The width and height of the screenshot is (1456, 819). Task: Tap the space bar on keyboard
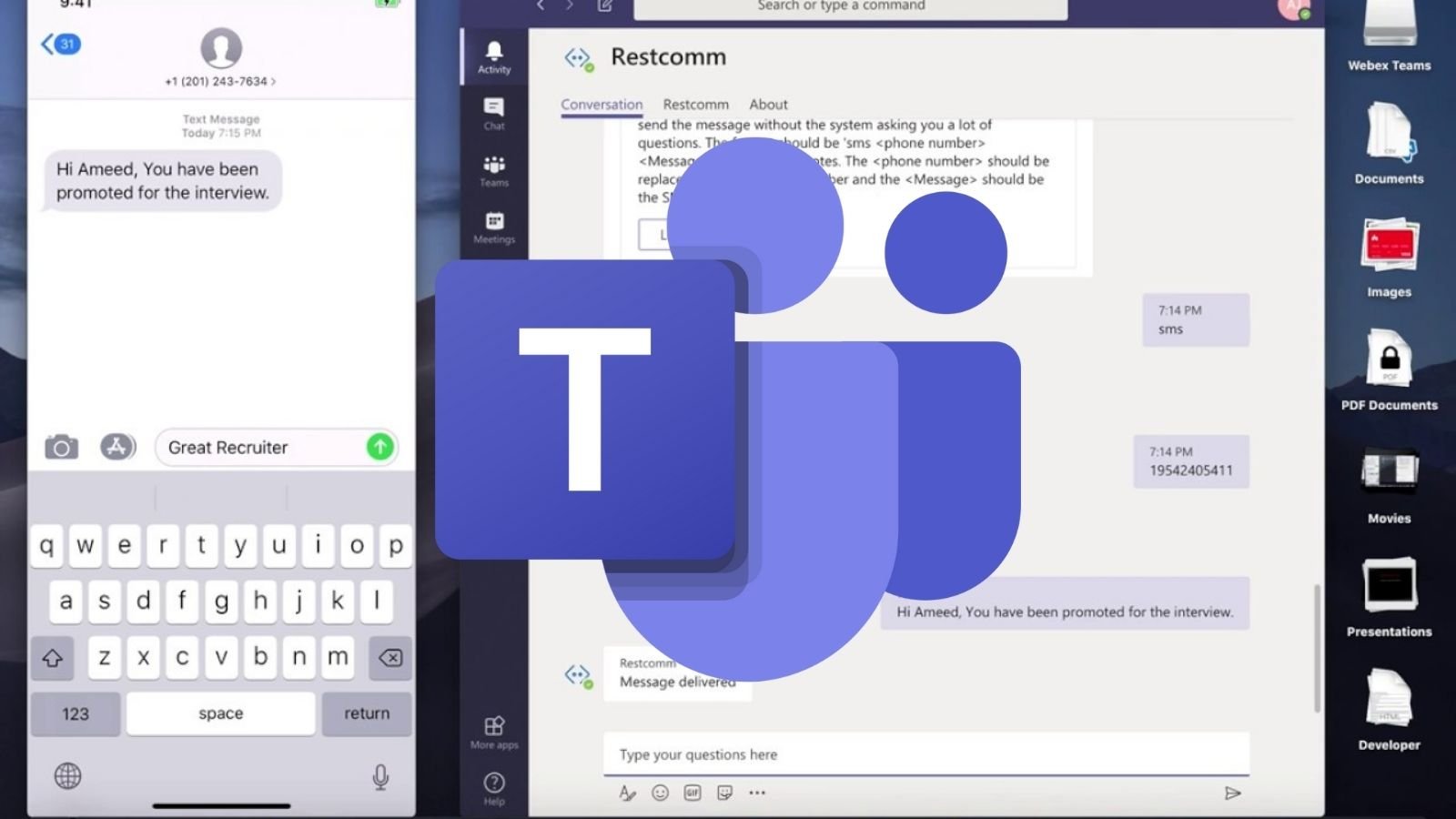[x=221, y=713]
